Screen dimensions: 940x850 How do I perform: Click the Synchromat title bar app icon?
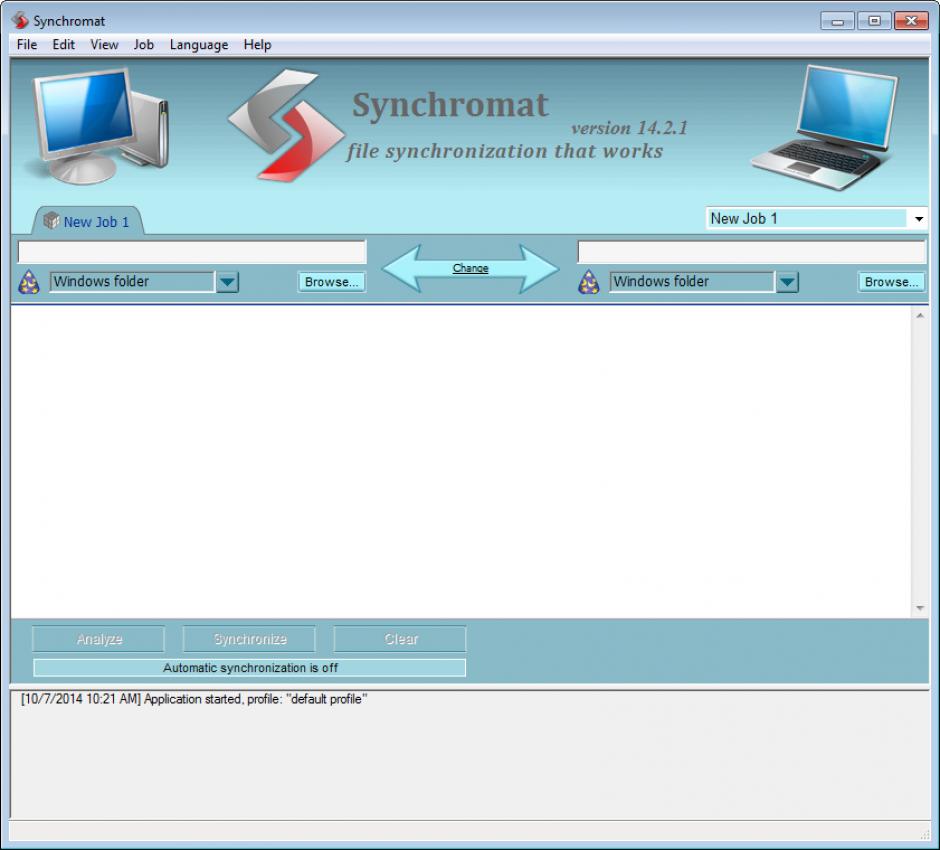click(x=20, y=20)
